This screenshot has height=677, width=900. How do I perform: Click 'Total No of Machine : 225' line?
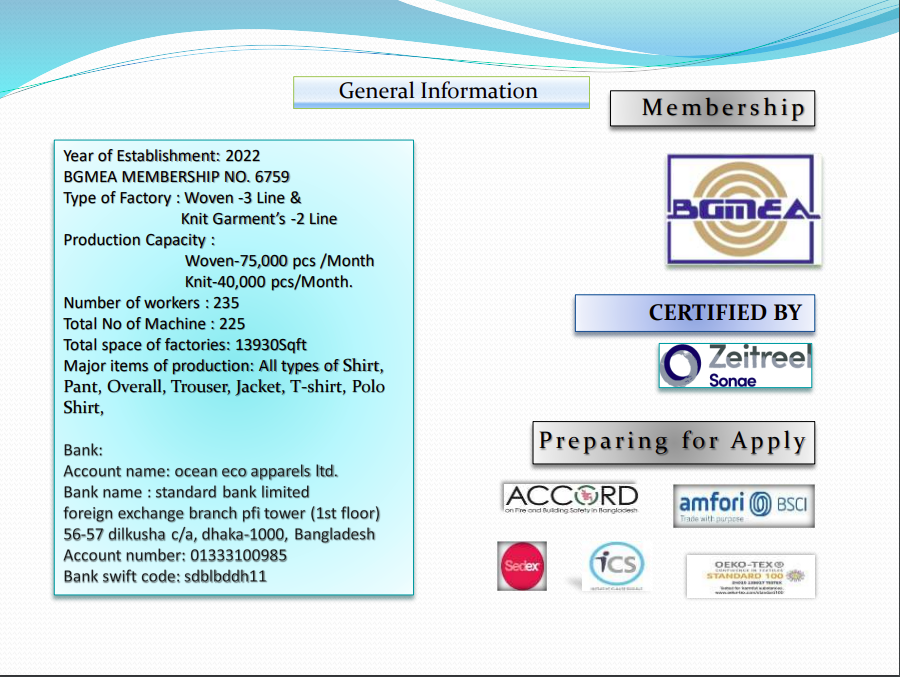pyautogui.click(x=154, y=324)
